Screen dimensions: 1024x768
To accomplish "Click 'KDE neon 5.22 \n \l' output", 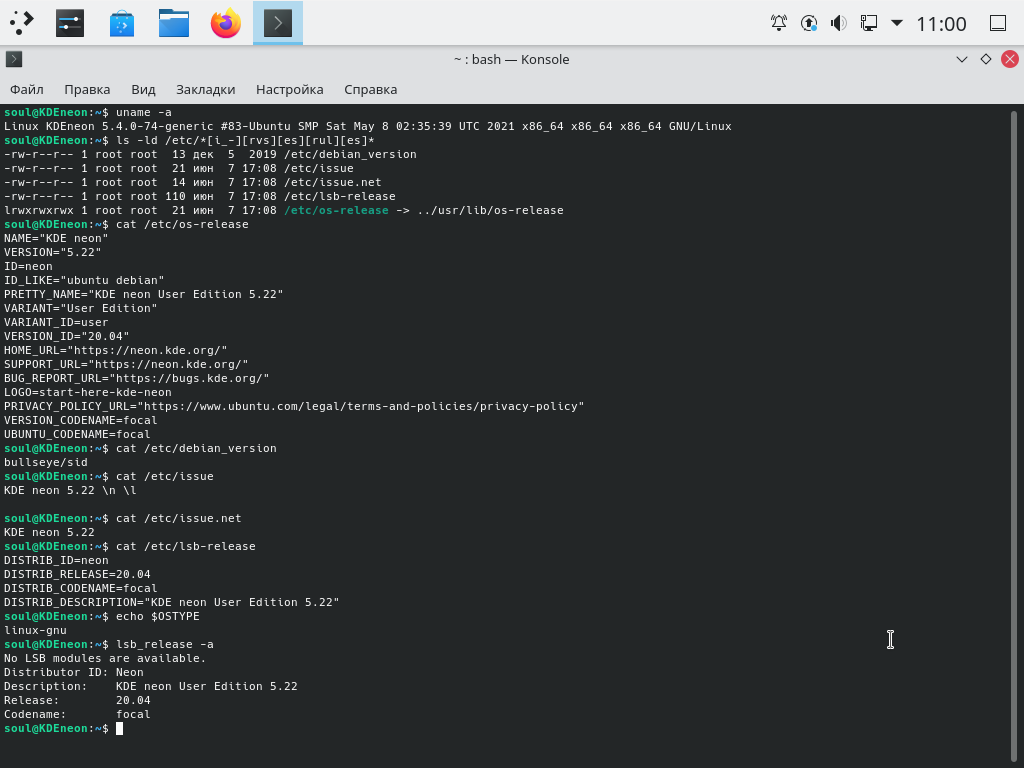I will (x=70, y=490).
